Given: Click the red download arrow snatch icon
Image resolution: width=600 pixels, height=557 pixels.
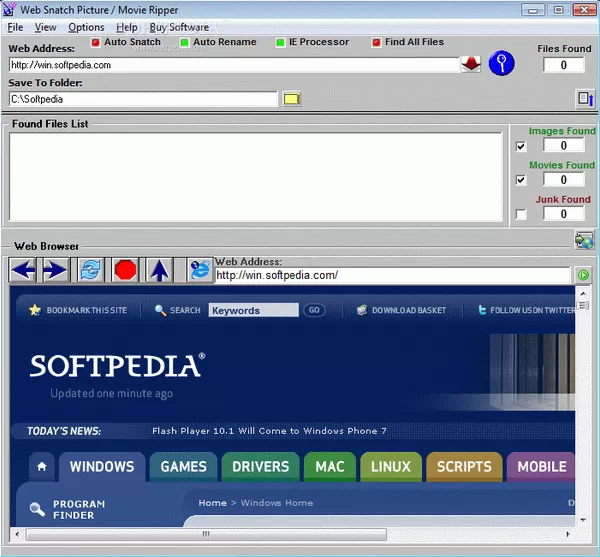Looking at the screenshot, I should click(x=471, y=64).
